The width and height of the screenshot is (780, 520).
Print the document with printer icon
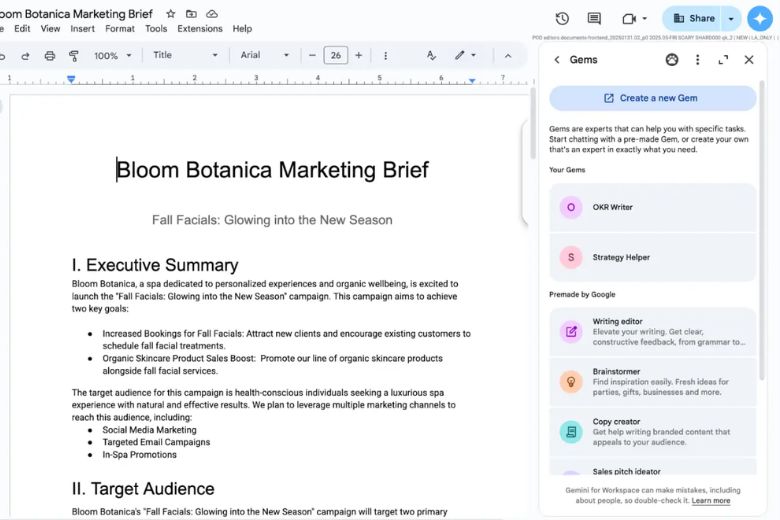pyautogui.click(x=50, y=56)
